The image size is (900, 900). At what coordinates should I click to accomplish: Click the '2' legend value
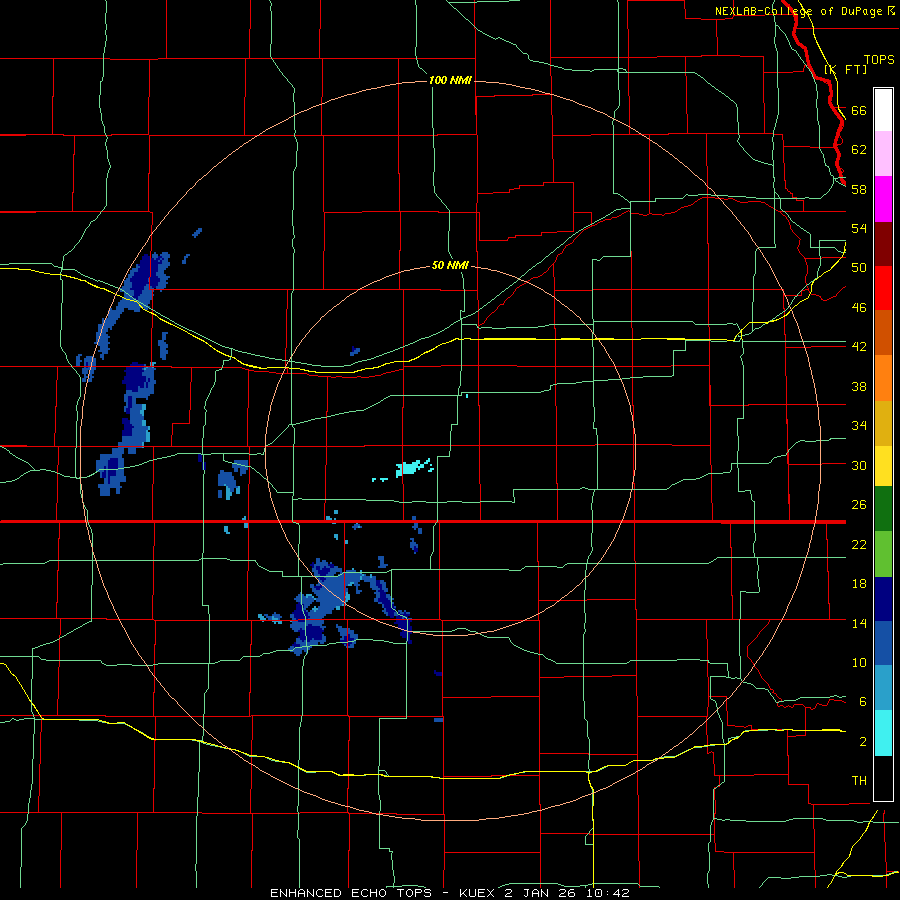[863, 742]
